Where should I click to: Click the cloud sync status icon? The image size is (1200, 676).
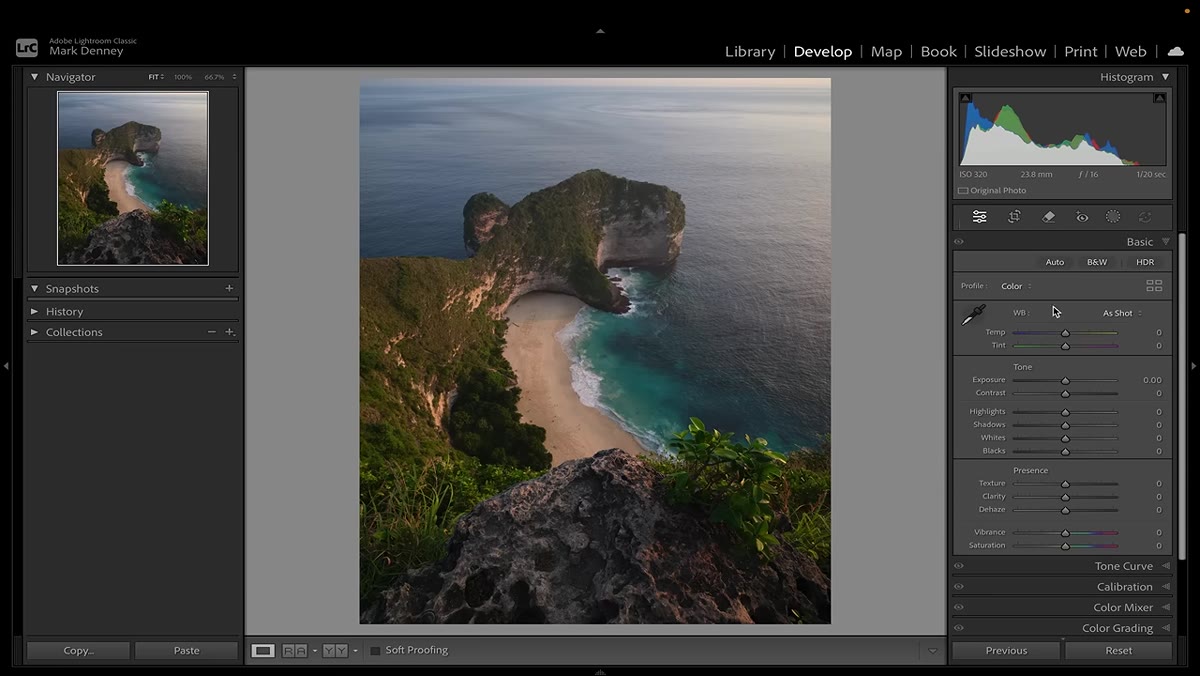(1176, 51)
